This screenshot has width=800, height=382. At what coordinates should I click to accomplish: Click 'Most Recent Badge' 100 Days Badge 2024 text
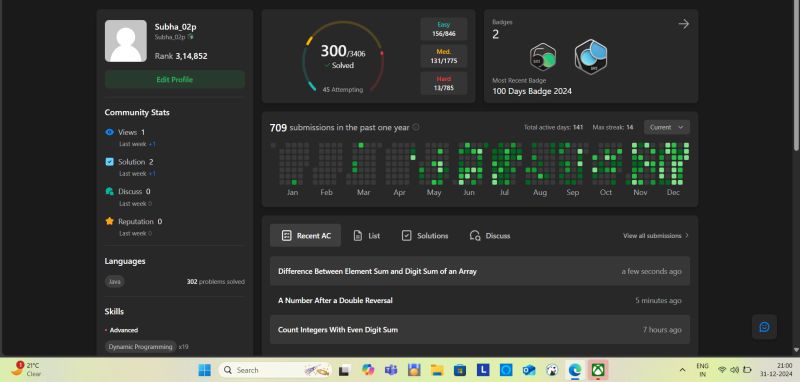tap(532, 91)
